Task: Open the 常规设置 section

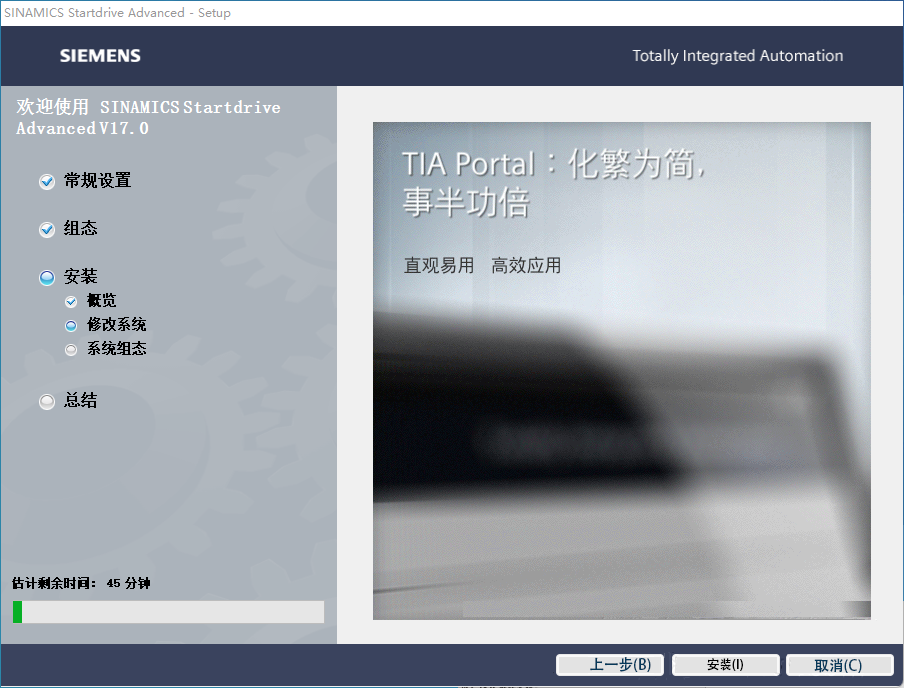Action: 95,181
